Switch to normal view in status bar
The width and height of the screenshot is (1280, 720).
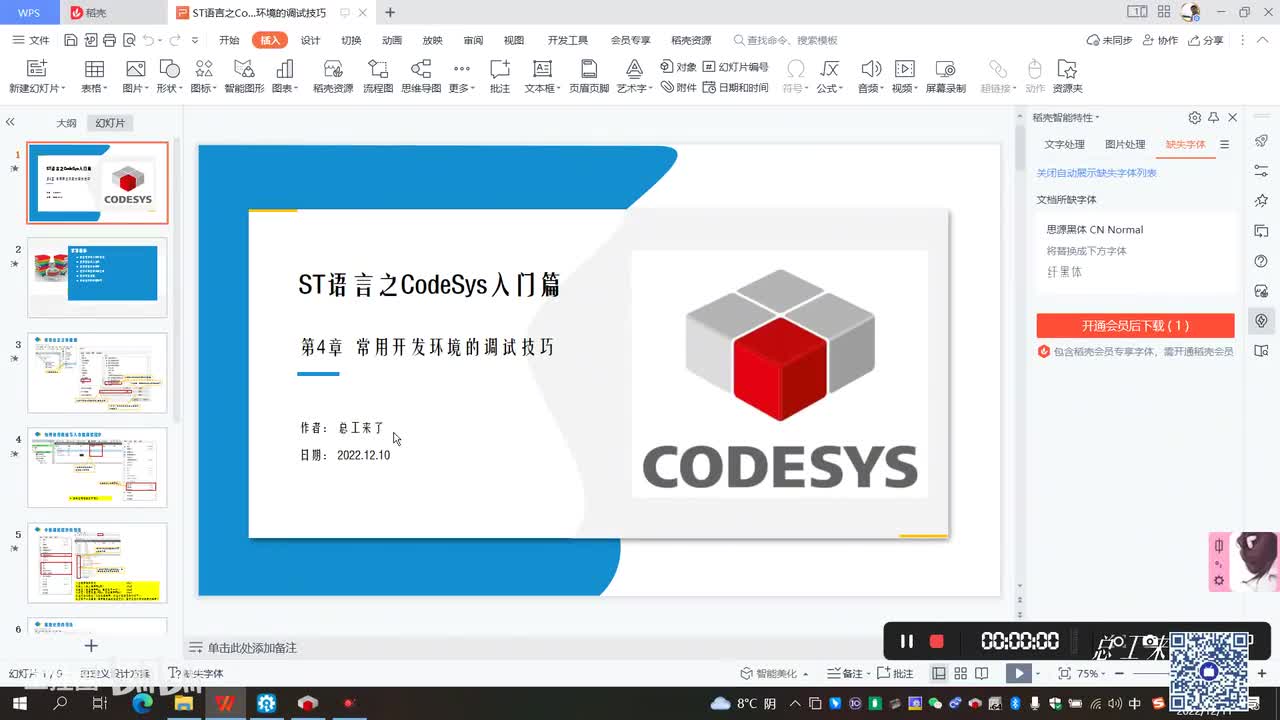tap(939, 674)
